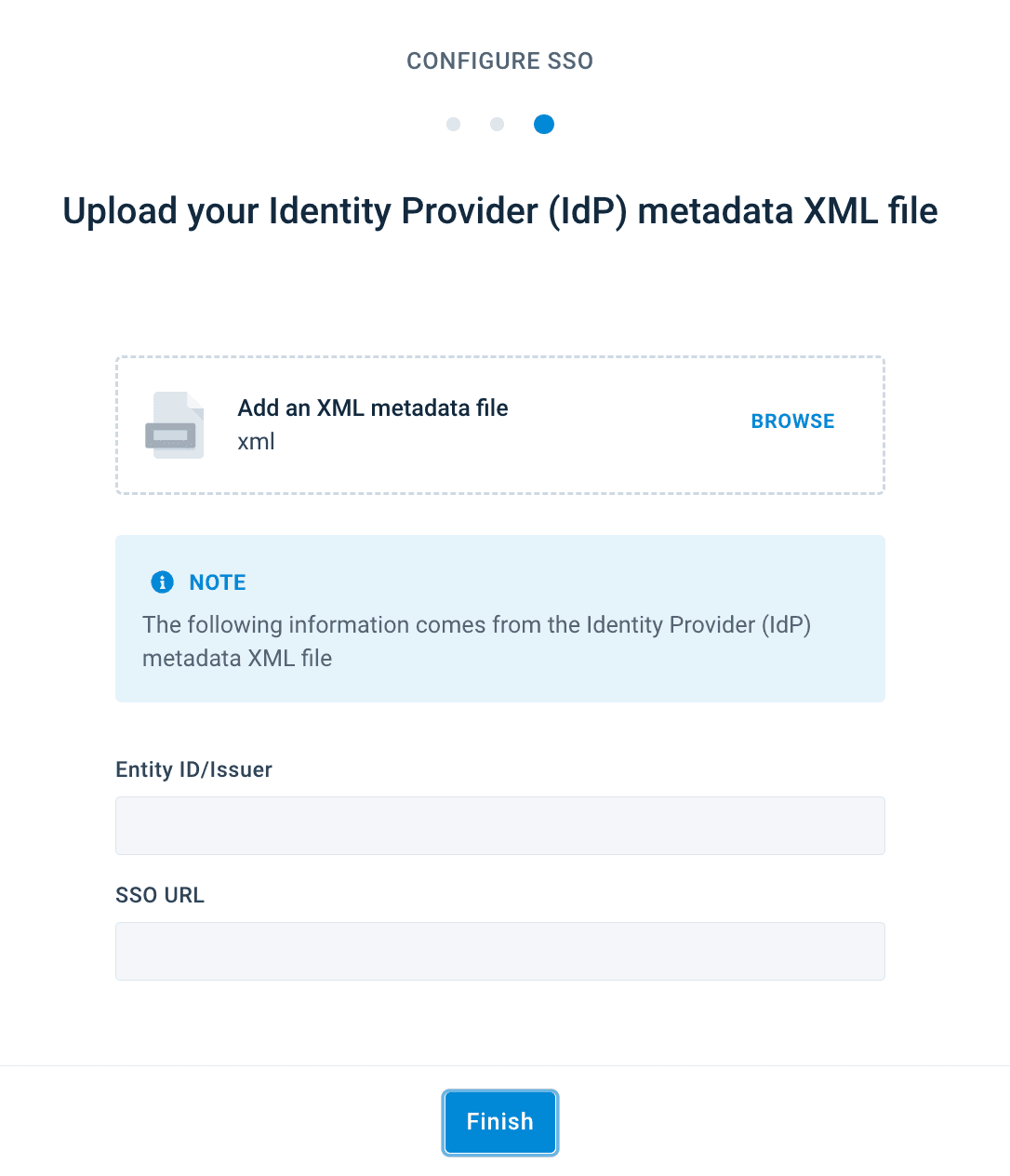The height and width of the screenshot is (1176, 1010).
Task: Click the Finish button
Action: point(500,1122)
